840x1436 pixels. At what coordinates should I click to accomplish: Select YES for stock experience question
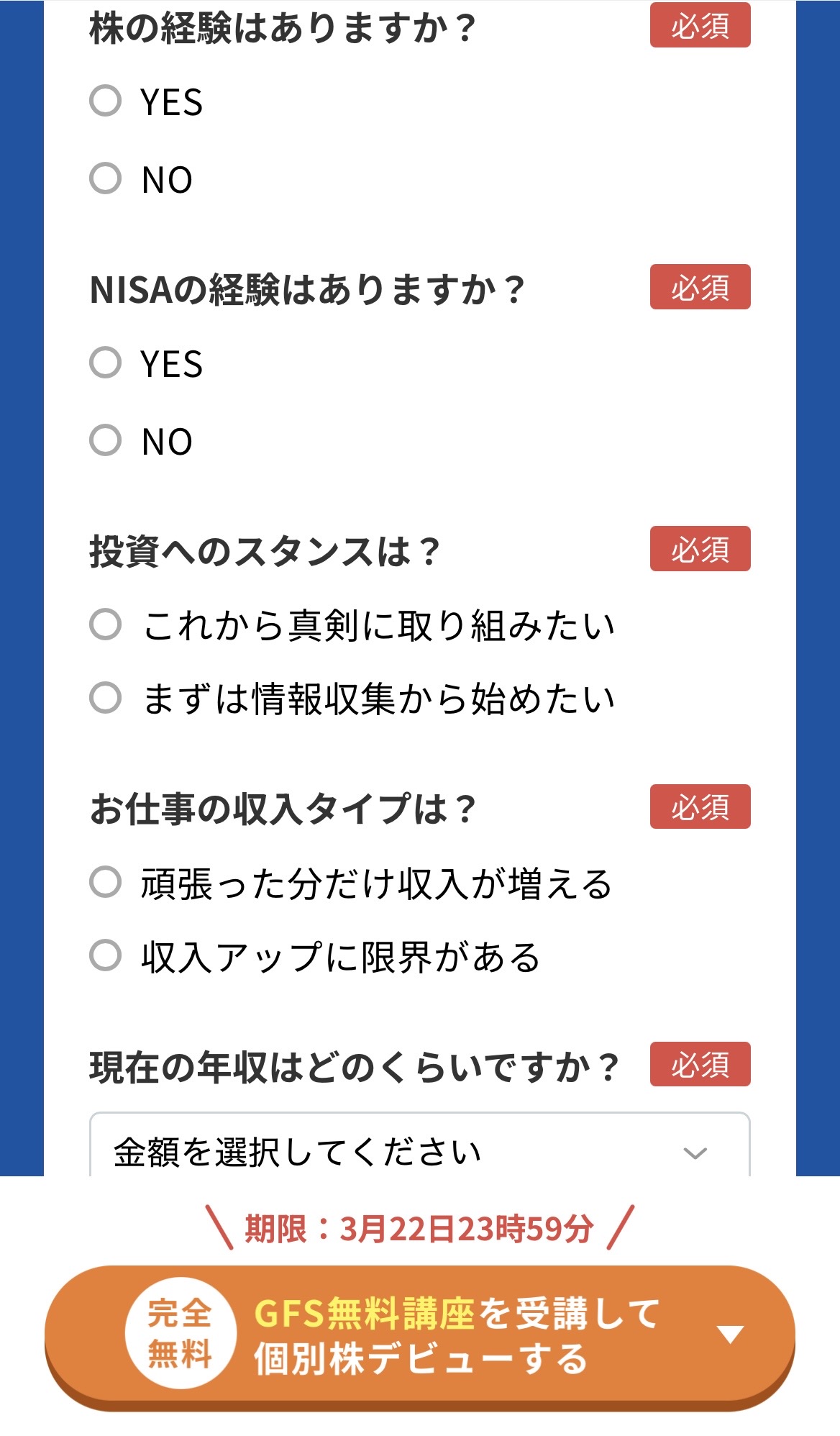click(106, 101)
